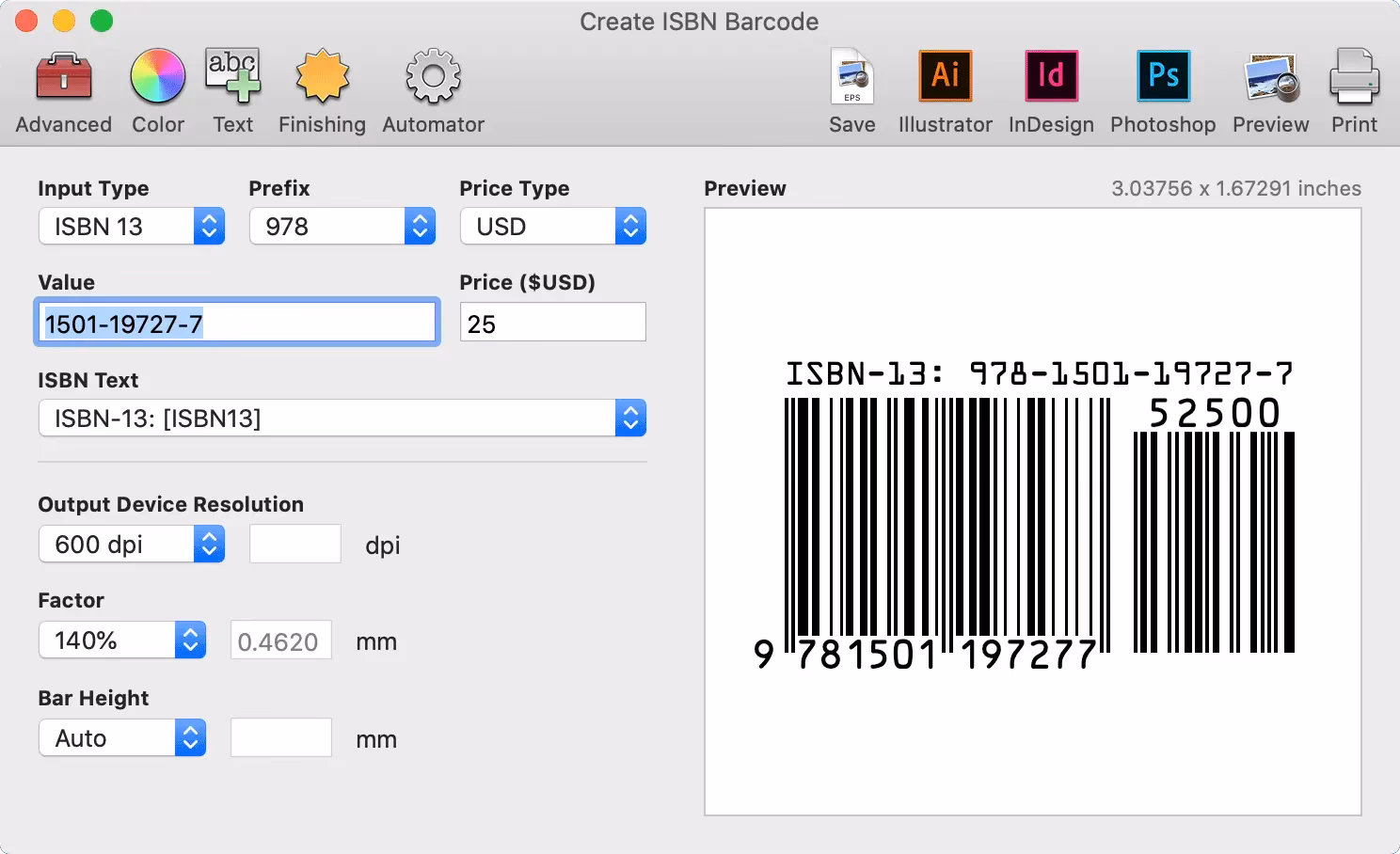Open the Input Type dropdown
The height and width of the screenshot is (854, 1400).
(131, 226)
